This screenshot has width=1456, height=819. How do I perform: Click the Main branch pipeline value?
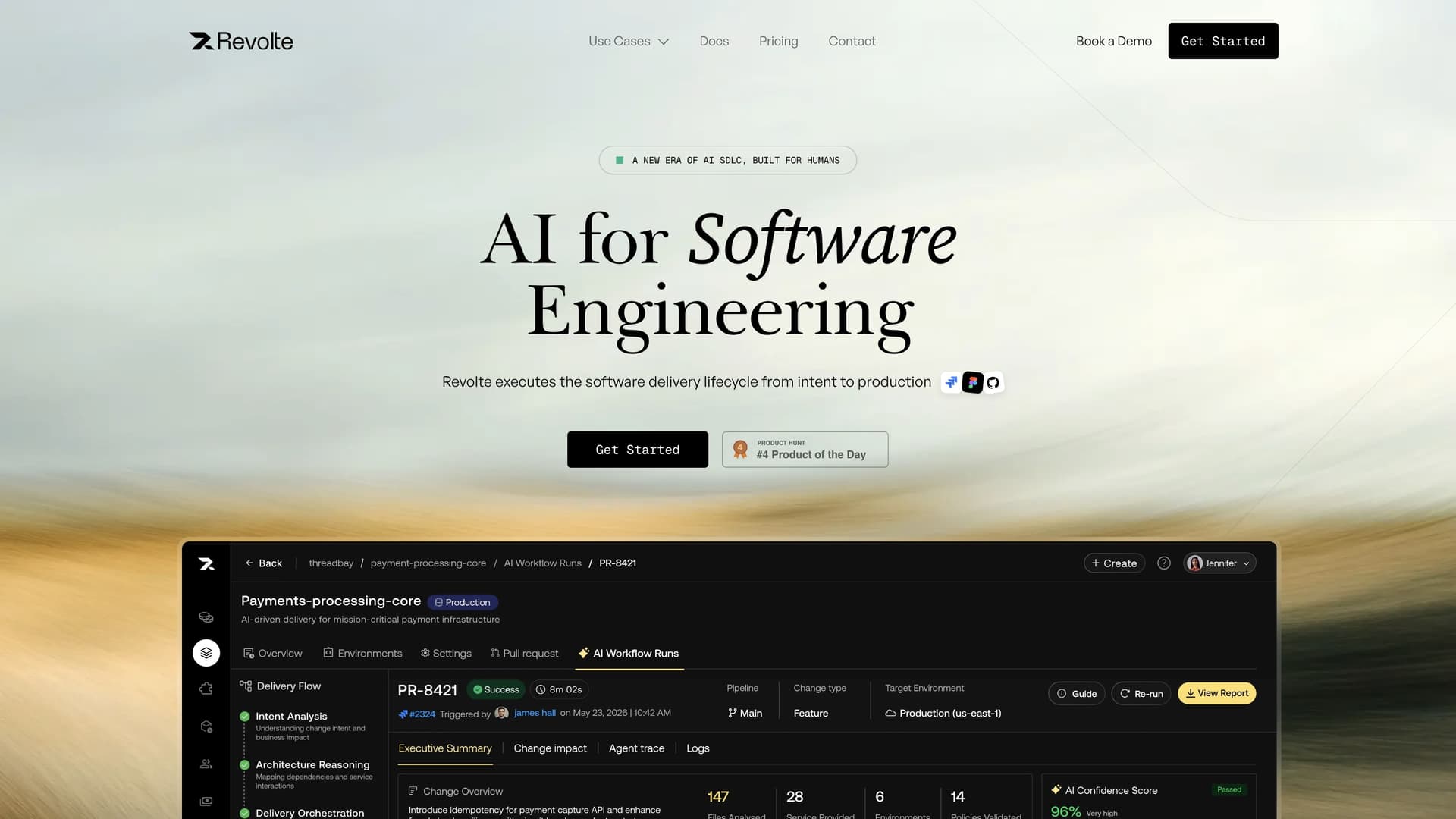click(x=745, y=713)
